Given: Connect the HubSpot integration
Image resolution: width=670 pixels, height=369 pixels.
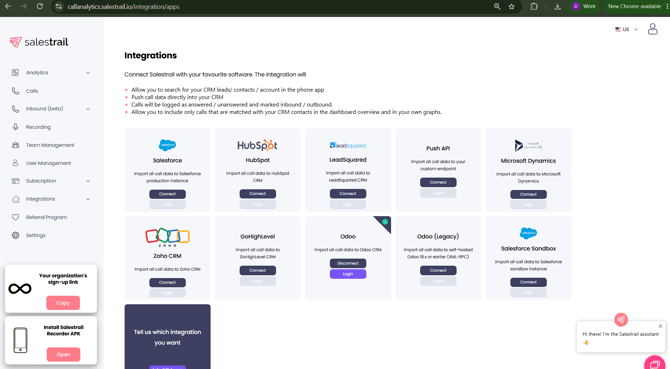Looking at the screenshot, I should click(258, 194).
